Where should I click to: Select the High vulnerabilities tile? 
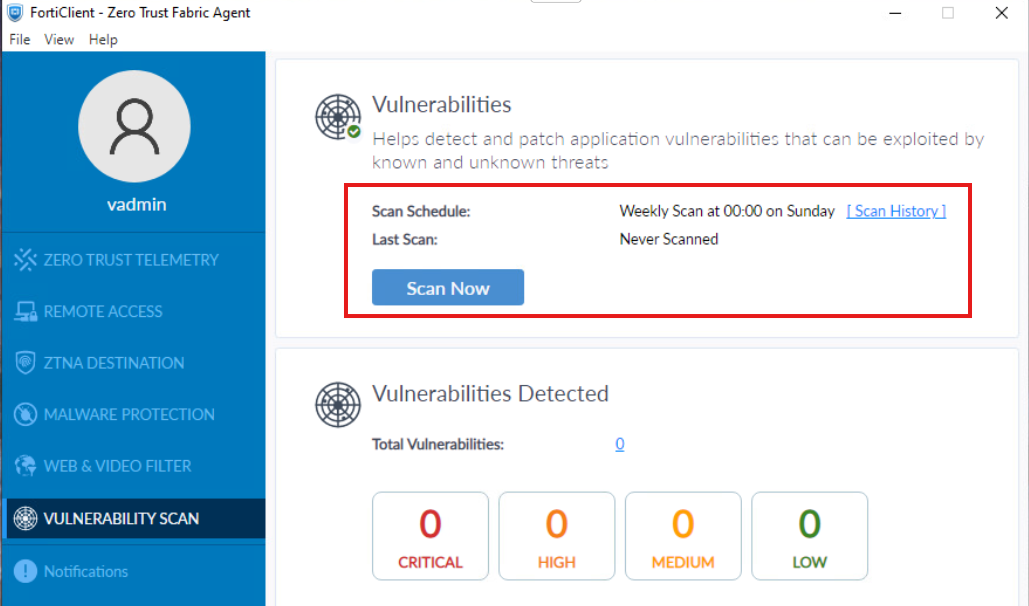click(x=556, y=536)
